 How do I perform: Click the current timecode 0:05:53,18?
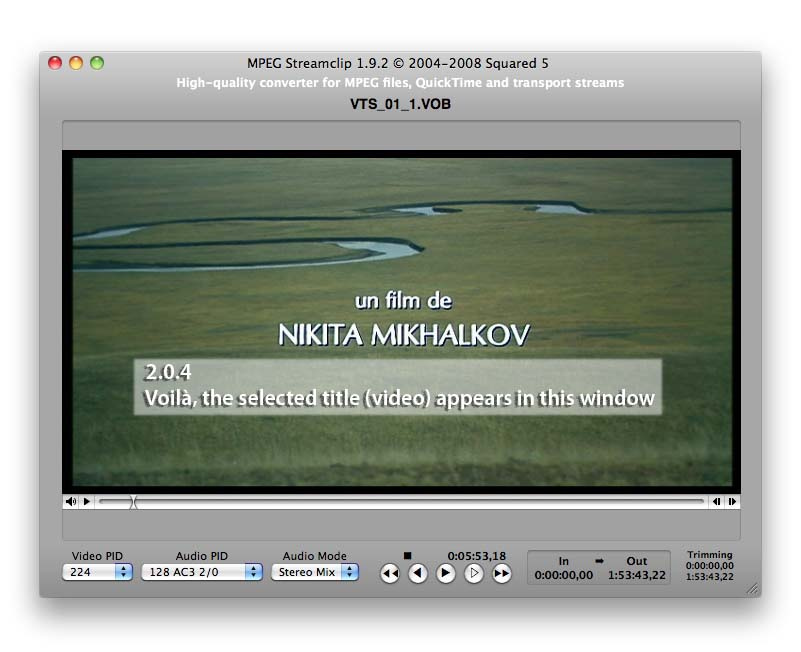pos(477,555)
